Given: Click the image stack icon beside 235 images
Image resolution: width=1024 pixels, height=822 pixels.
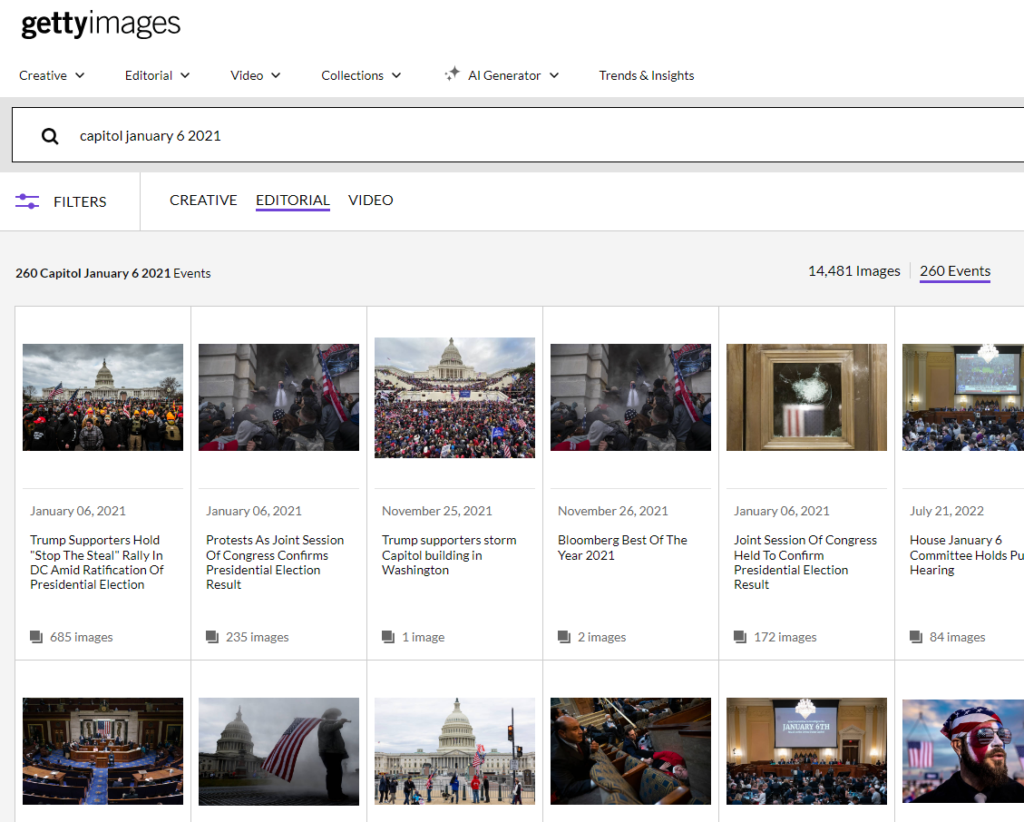Looking at the screenshot, I should pos(213,637).
